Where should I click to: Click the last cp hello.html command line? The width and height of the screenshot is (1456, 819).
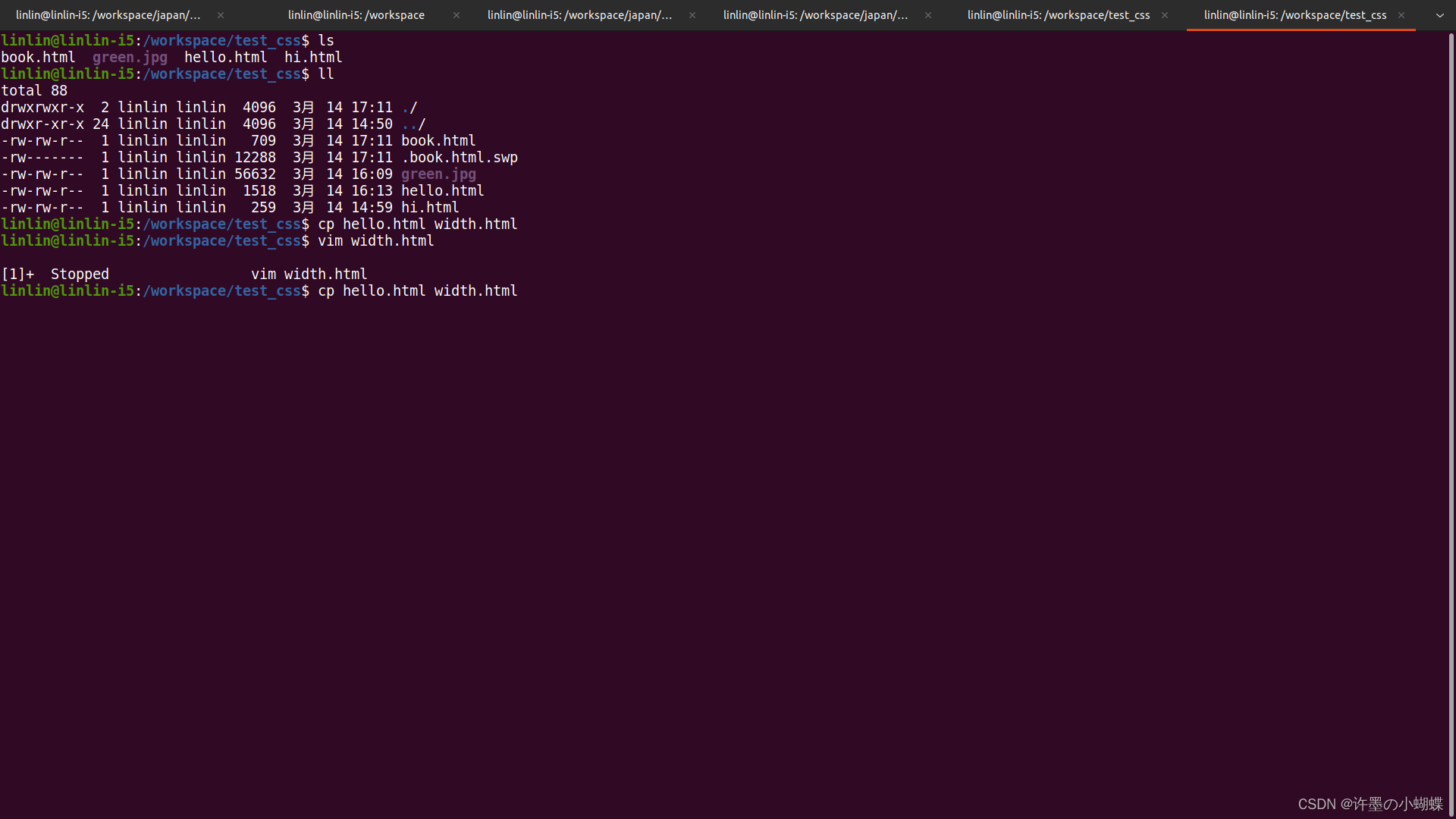[417, 291]
